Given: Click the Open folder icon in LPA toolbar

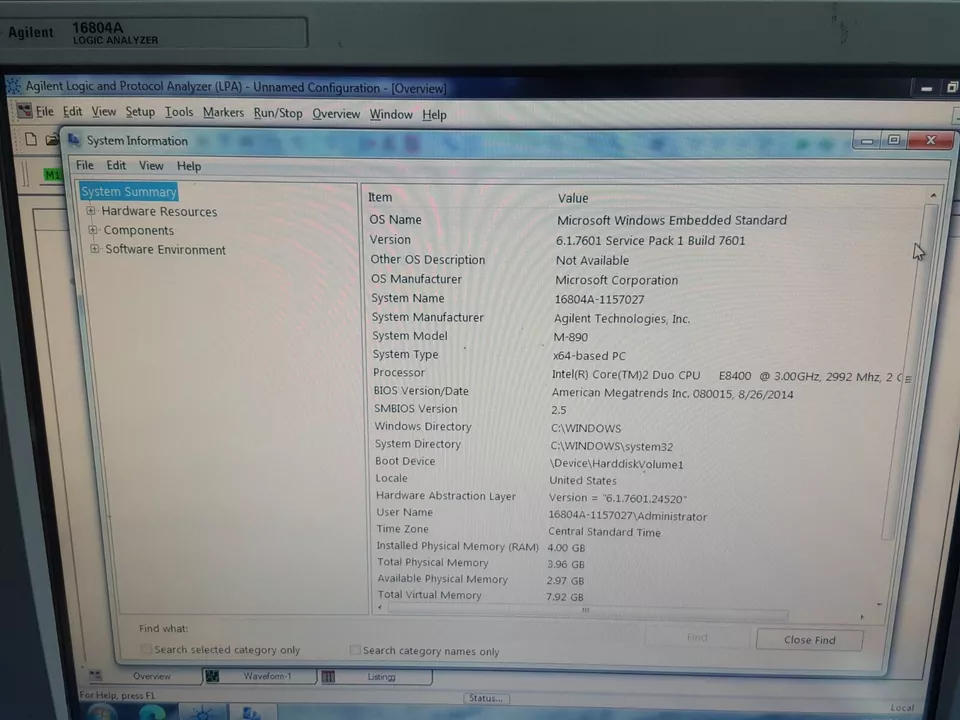Looking at the screenshot, I should coord(52,140).
